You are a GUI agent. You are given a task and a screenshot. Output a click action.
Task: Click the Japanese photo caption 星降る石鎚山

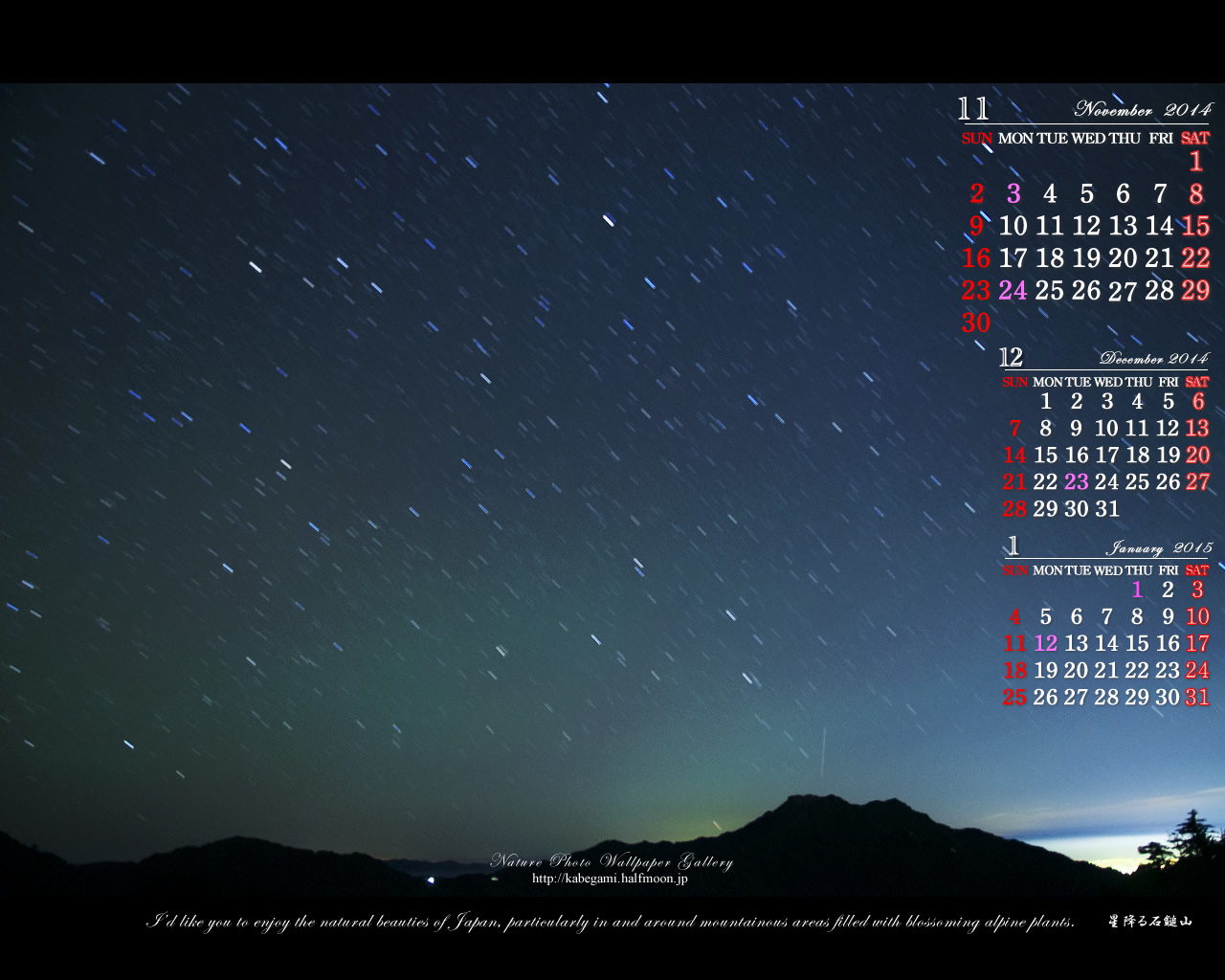click(x=1149, y=922)
